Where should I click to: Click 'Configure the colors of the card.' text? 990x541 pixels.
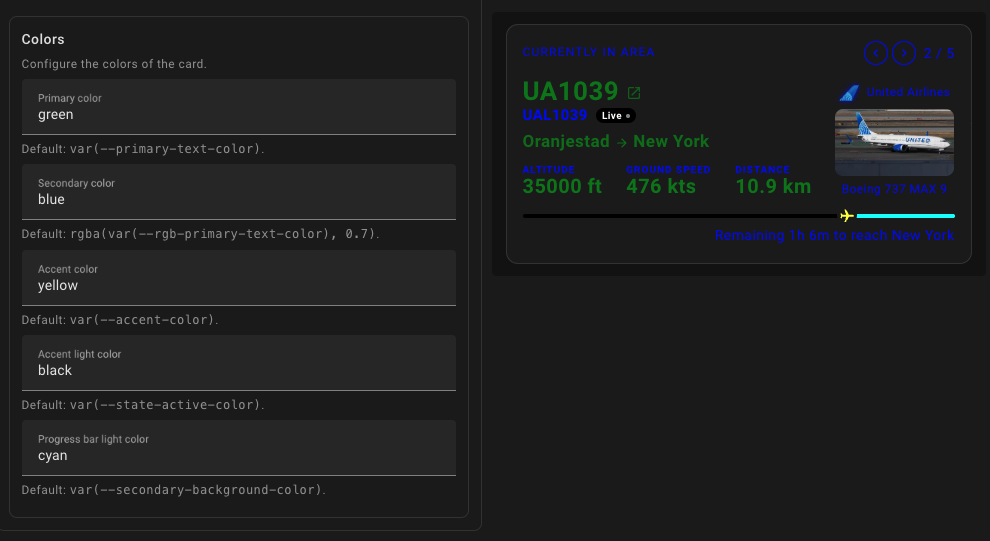click(x=114, y=64)
